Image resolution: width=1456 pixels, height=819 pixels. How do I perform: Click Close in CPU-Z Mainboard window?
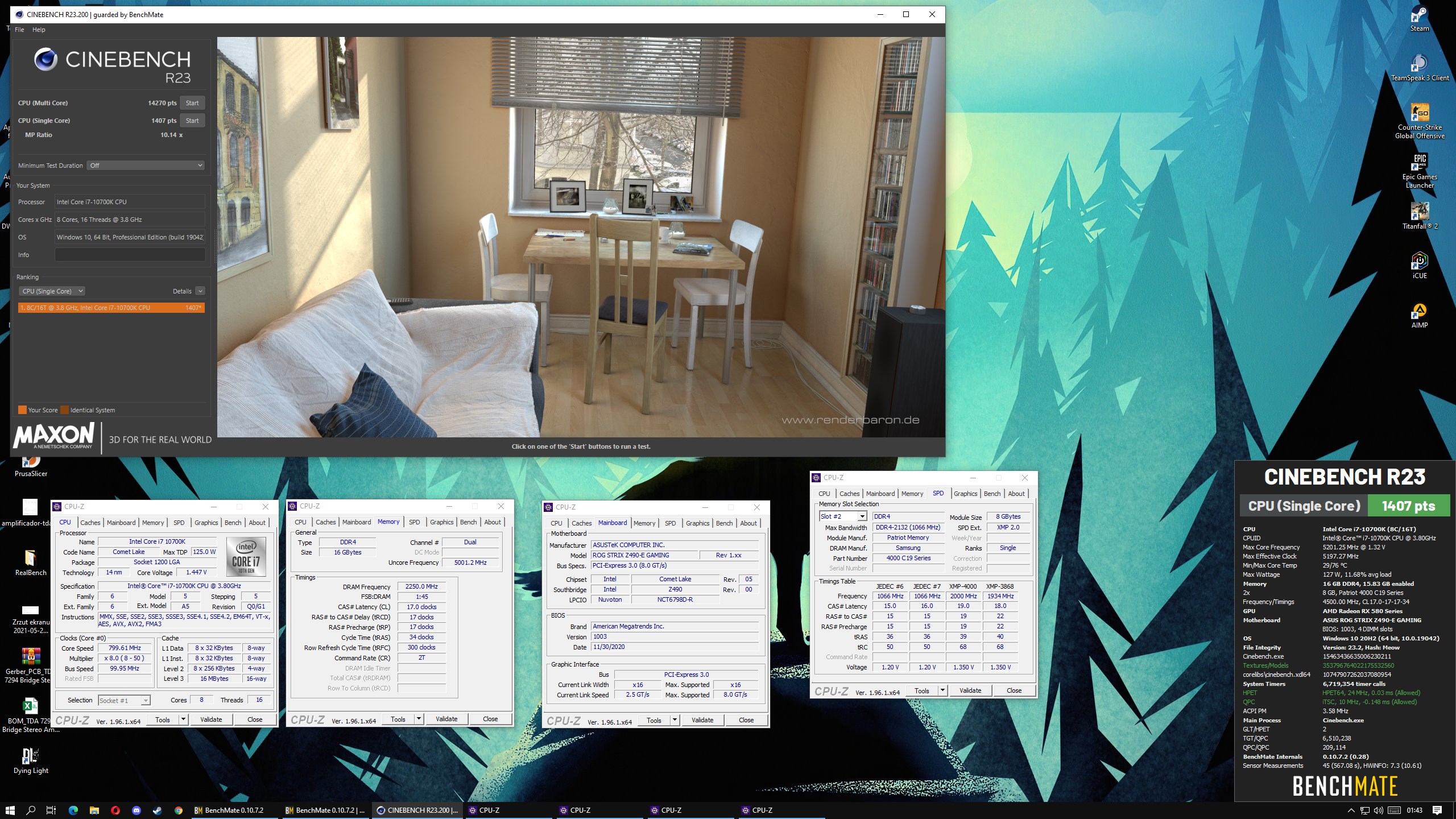click(746, 720)
